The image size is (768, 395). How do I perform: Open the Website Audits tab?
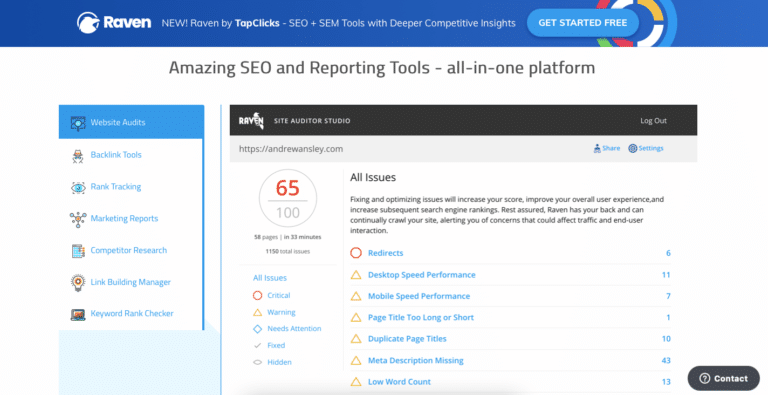(131, 122)
